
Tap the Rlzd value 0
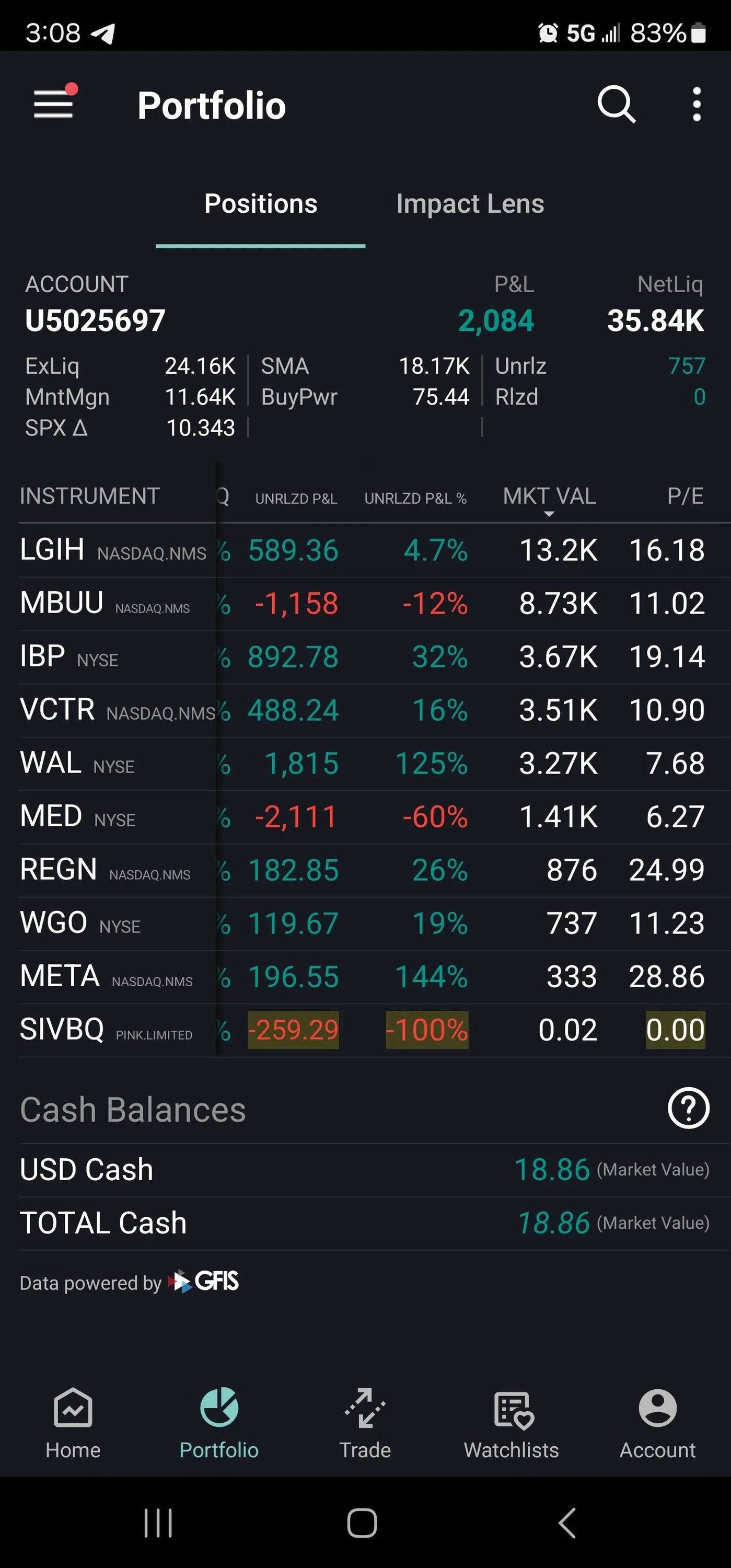[x=699, y=397]
